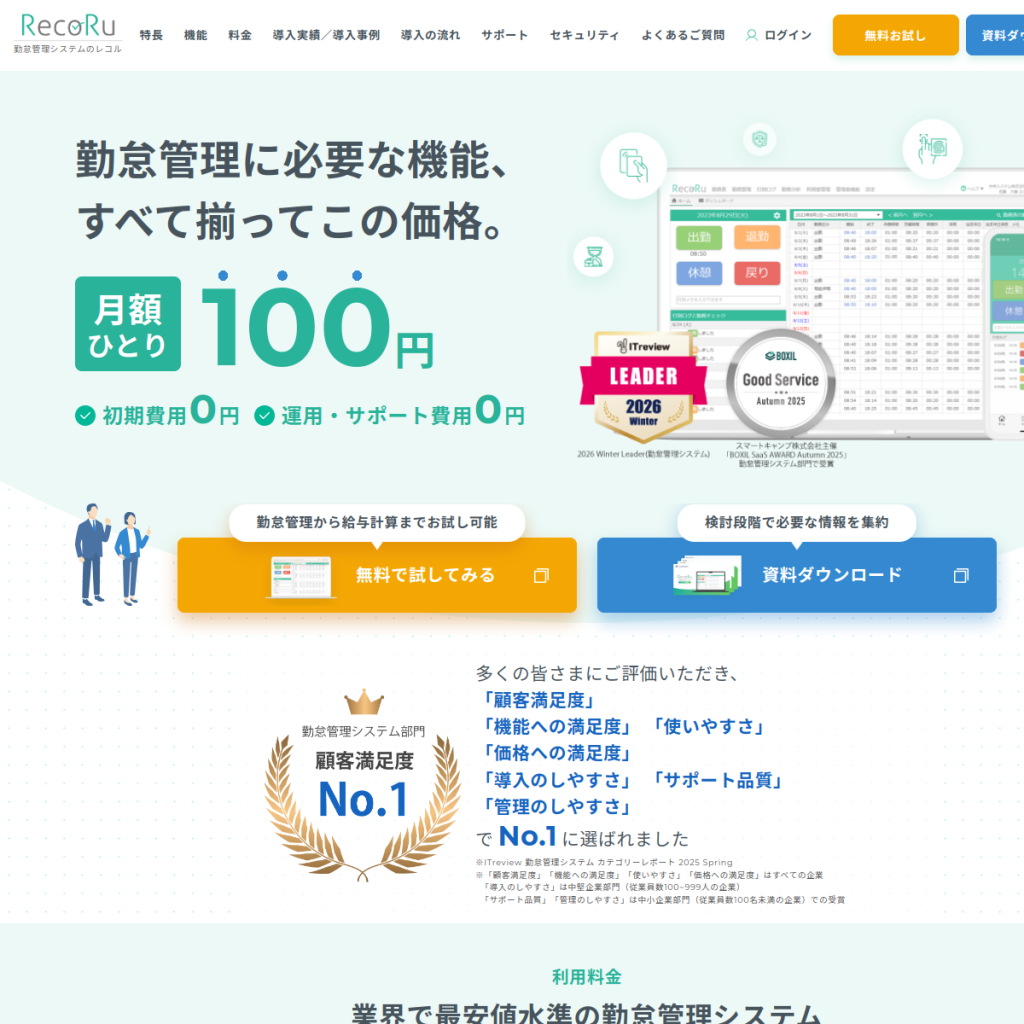Click the 「サポート品質」 text
Viewport: 1024px width, 1024px height.
(718, 780)
